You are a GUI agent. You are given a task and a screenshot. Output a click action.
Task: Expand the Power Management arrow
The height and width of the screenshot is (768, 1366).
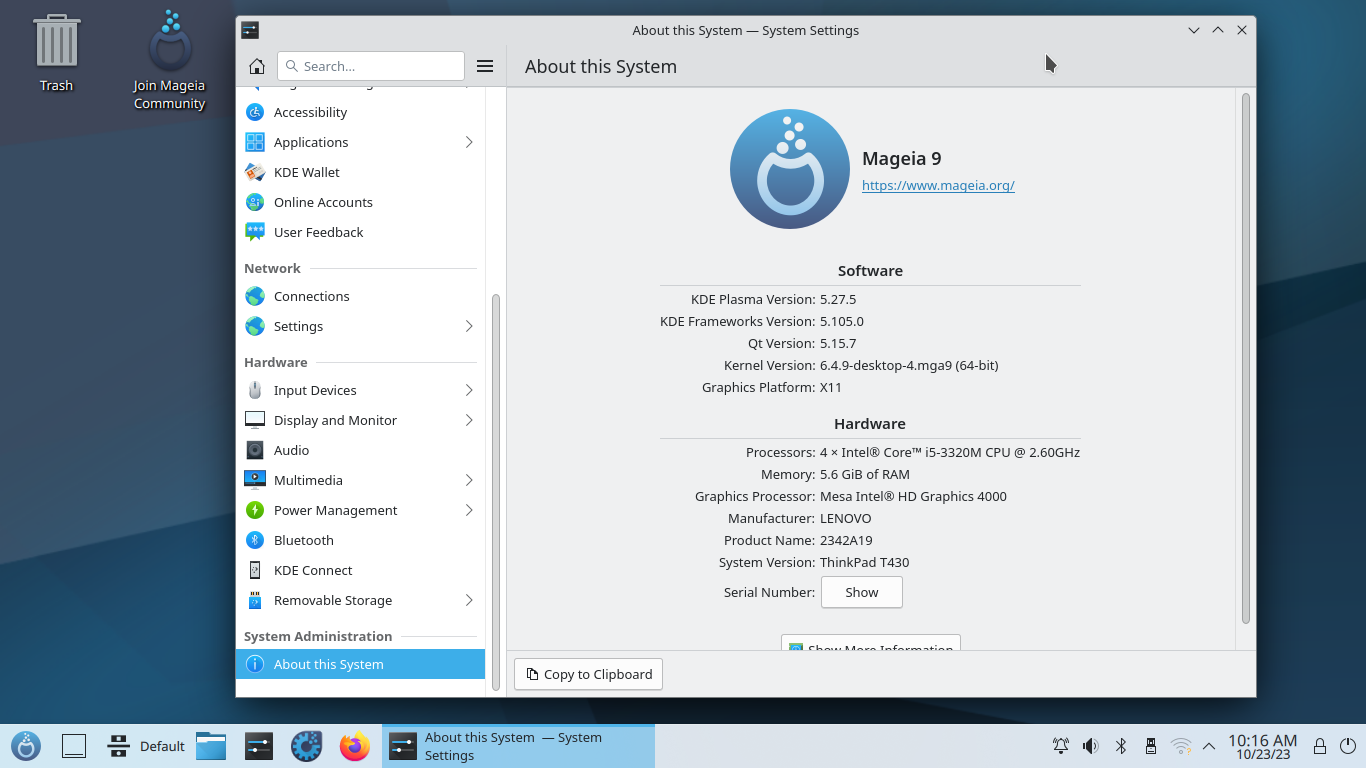(469, 510)
